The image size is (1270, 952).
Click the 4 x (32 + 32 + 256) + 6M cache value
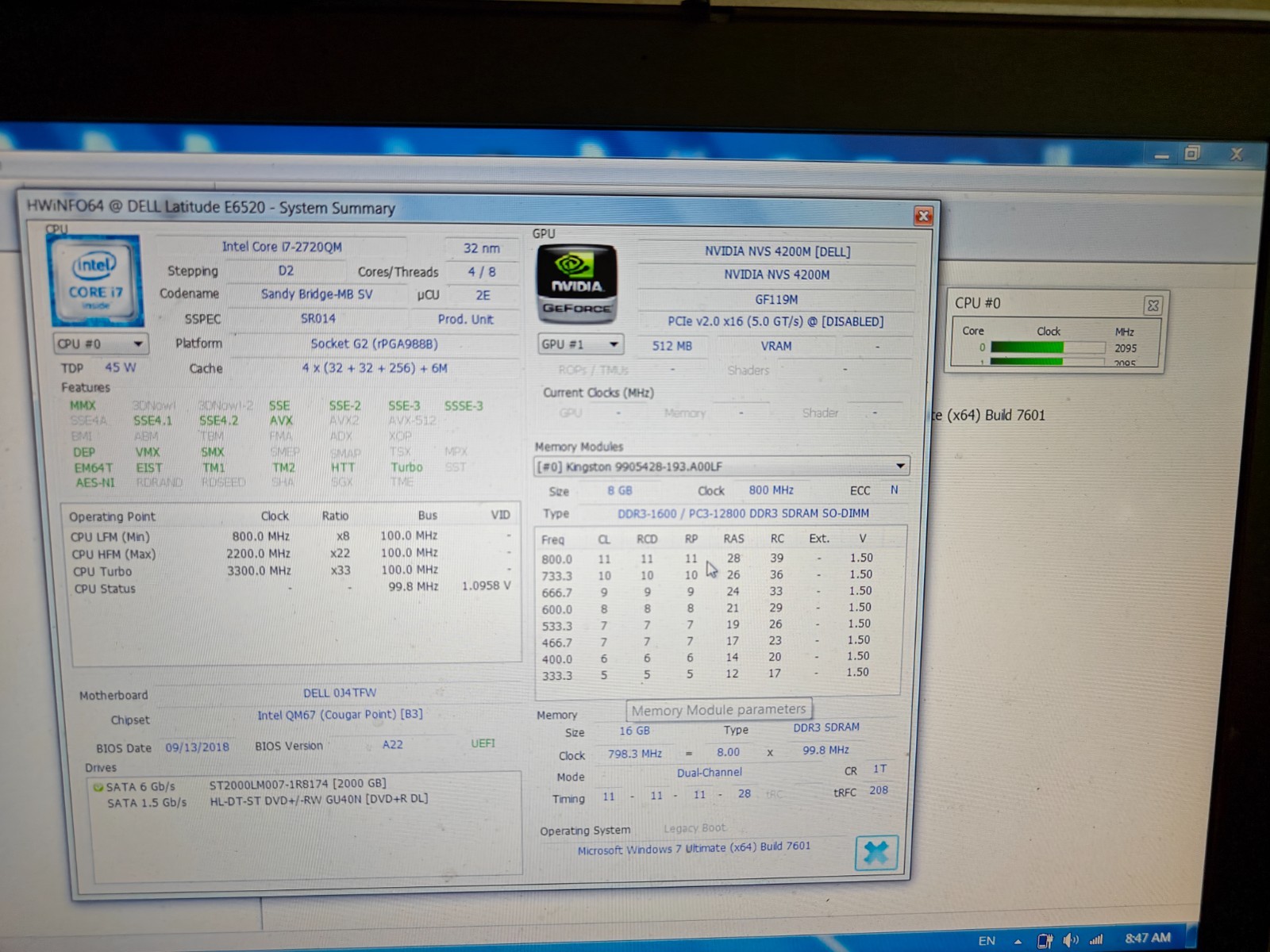point(374,368)
